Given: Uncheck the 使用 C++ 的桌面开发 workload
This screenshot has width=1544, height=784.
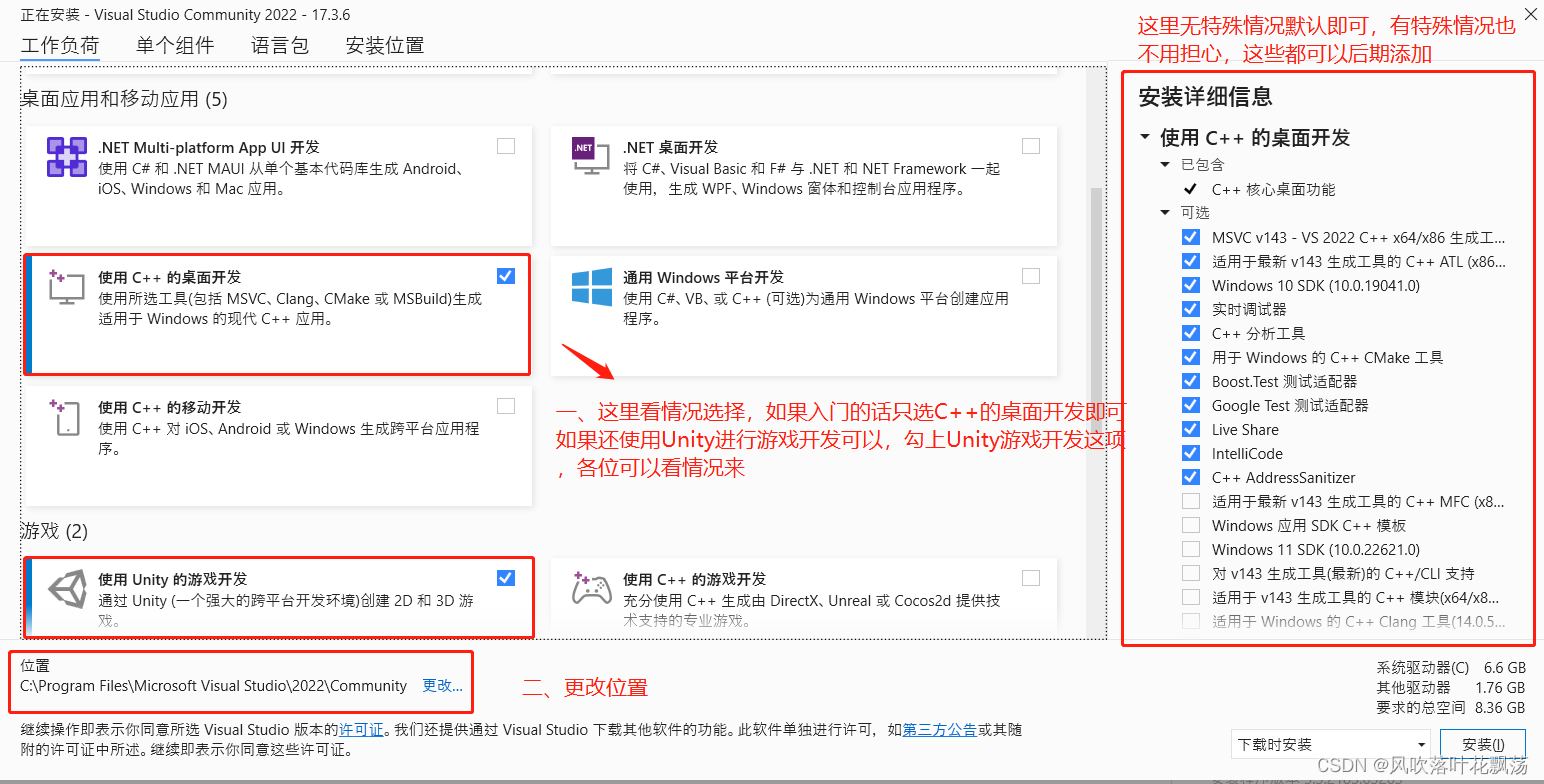Looking at the screenshot, I should [x=506, y=276].
